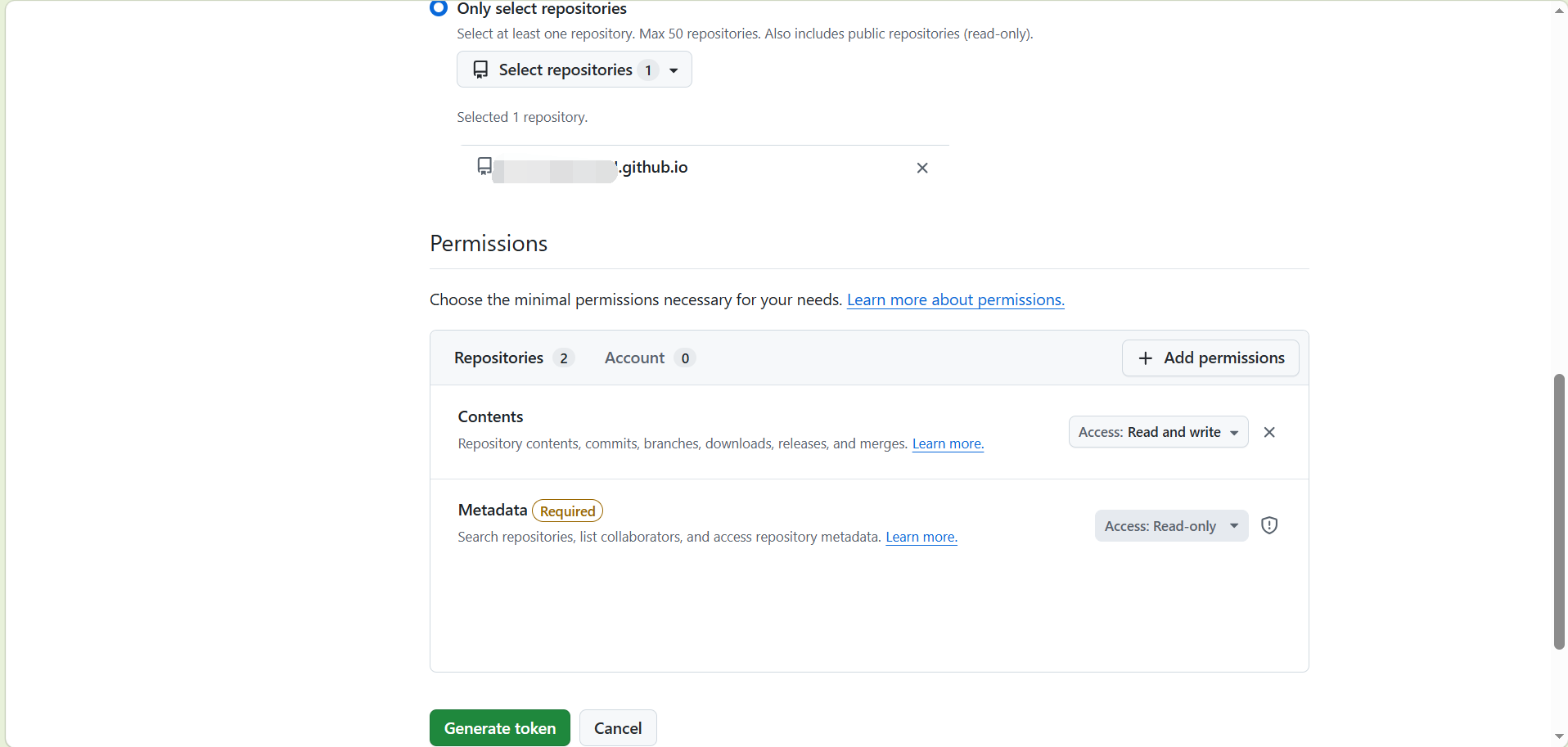
Task: Switch to the Account permissions tab
Action: pyautogui.click(x=649, y=358)
